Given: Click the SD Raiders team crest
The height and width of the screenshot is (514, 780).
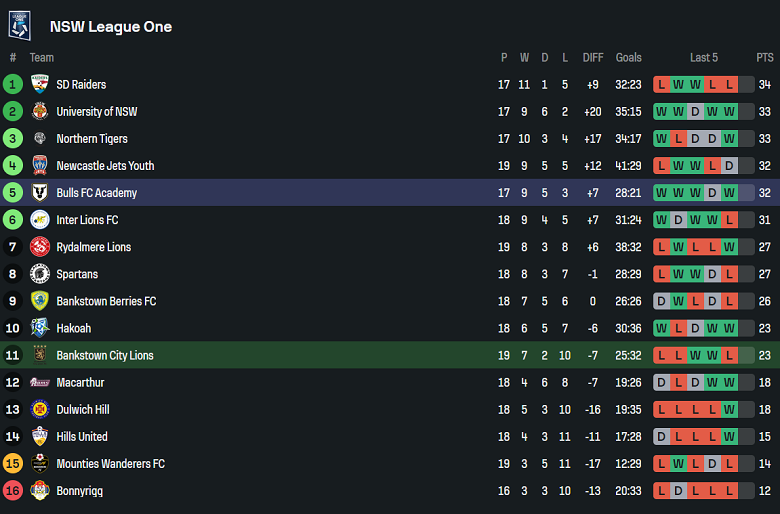Looking at the screenshot, I should 40,85.
